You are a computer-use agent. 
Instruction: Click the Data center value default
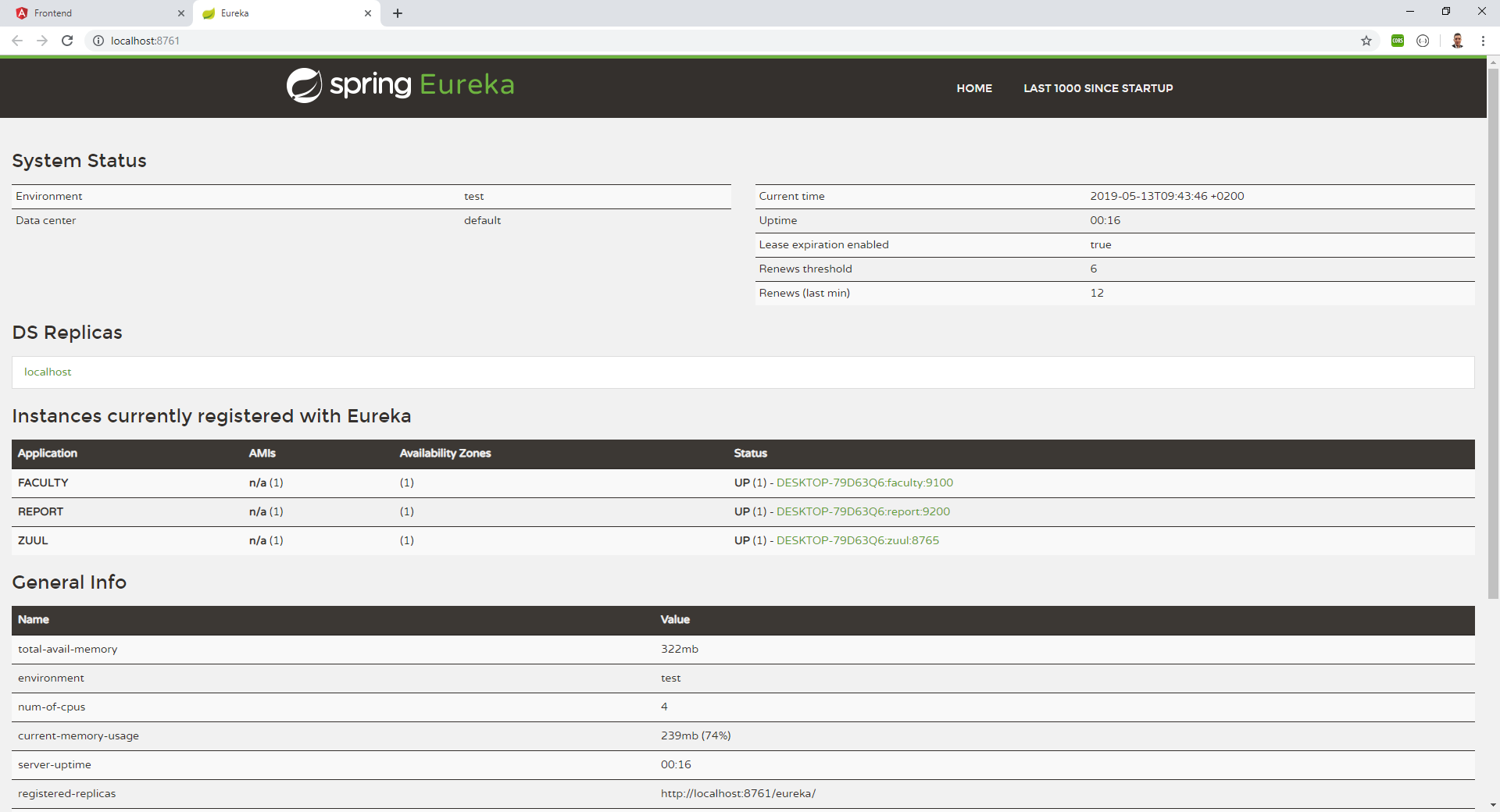pyautogui.click(x=482, y=220)
